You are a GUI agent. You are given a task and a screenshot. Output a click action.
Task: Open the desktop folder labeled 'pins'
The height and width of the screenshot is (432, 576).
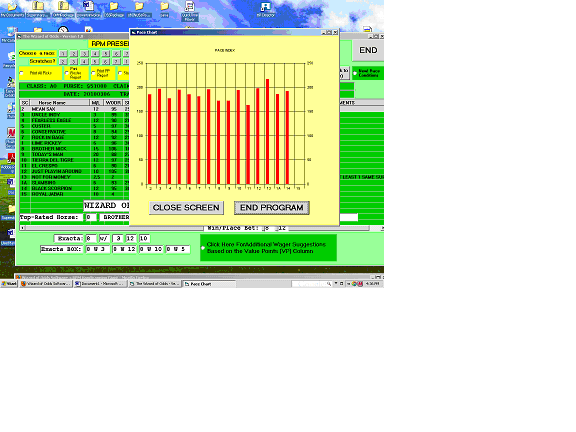coord(164,9)
